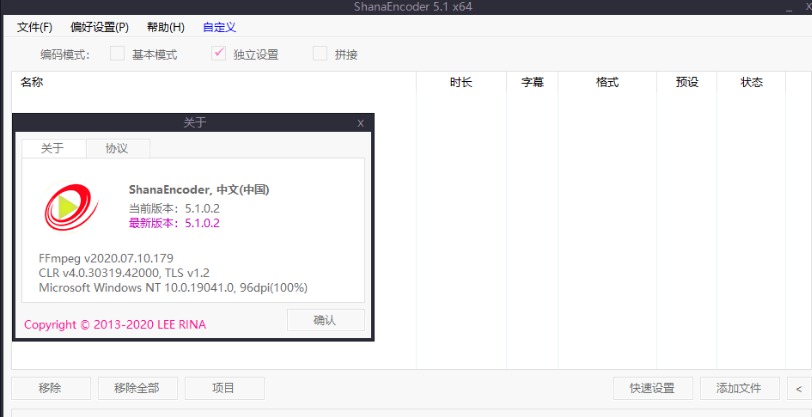Click the 项目 button
Viewport: 812px width, 417px height.
(225, 388)
